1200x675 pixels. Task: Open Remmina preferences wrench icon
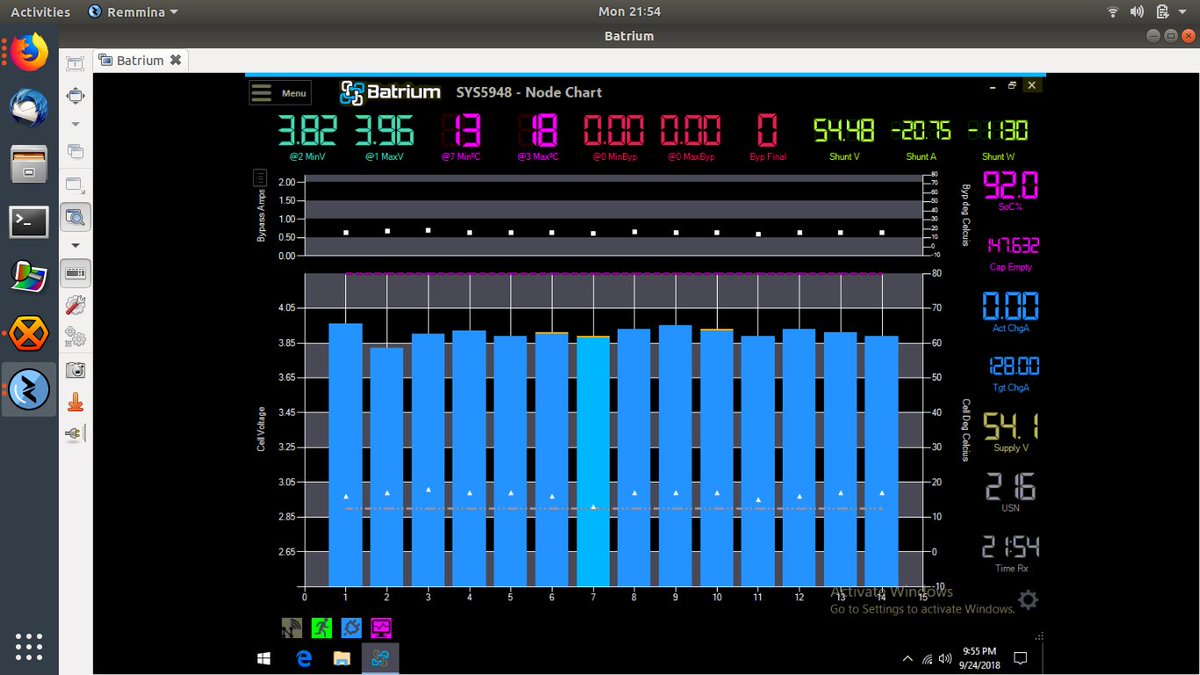[x=75, y=305]
